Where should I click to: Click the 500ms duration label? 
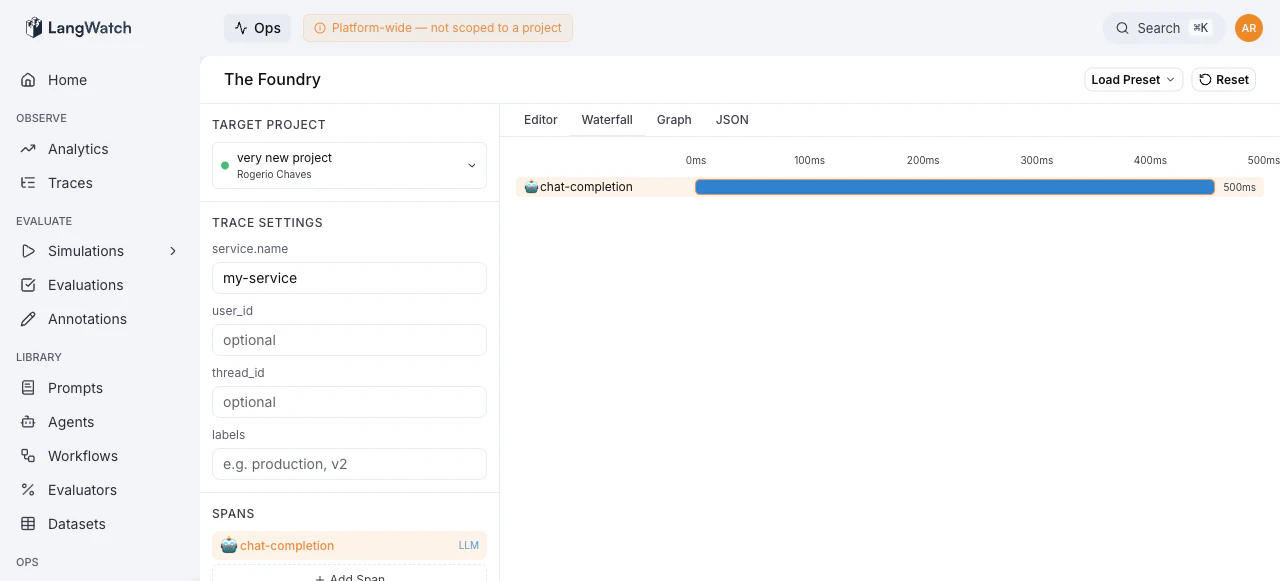tap(1239, 187)
